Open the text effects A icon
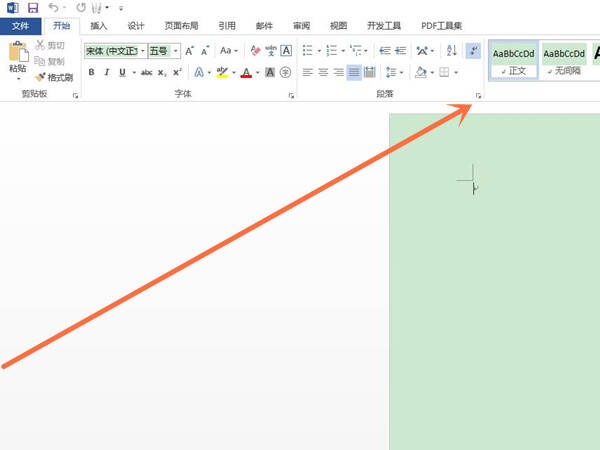Screen dimensions: 600x450 (199, 72)
